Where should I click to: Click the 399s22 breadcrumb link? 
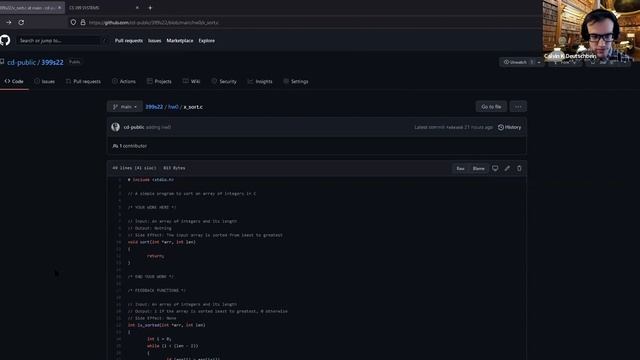click(x=154, y=107)
